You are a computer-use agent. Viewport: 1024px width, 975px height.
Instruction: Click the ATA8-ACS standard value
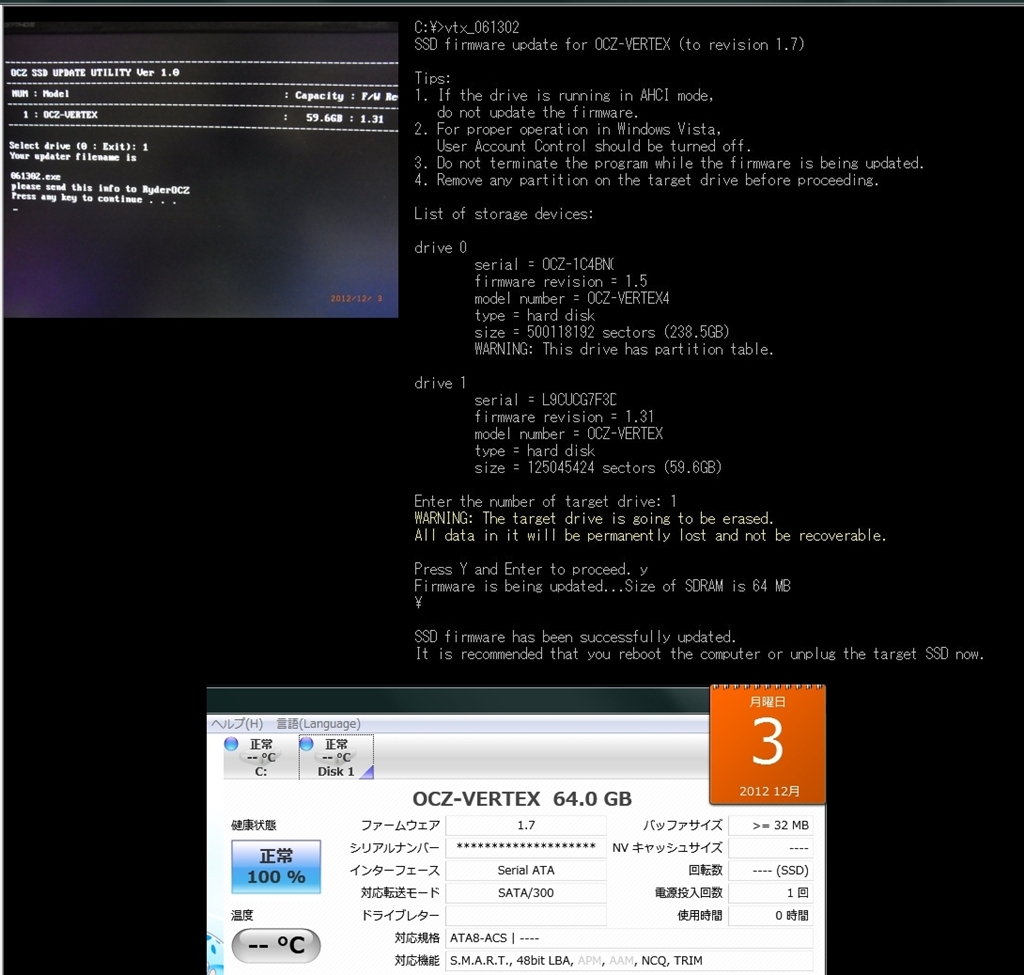[x=630, y=938]
